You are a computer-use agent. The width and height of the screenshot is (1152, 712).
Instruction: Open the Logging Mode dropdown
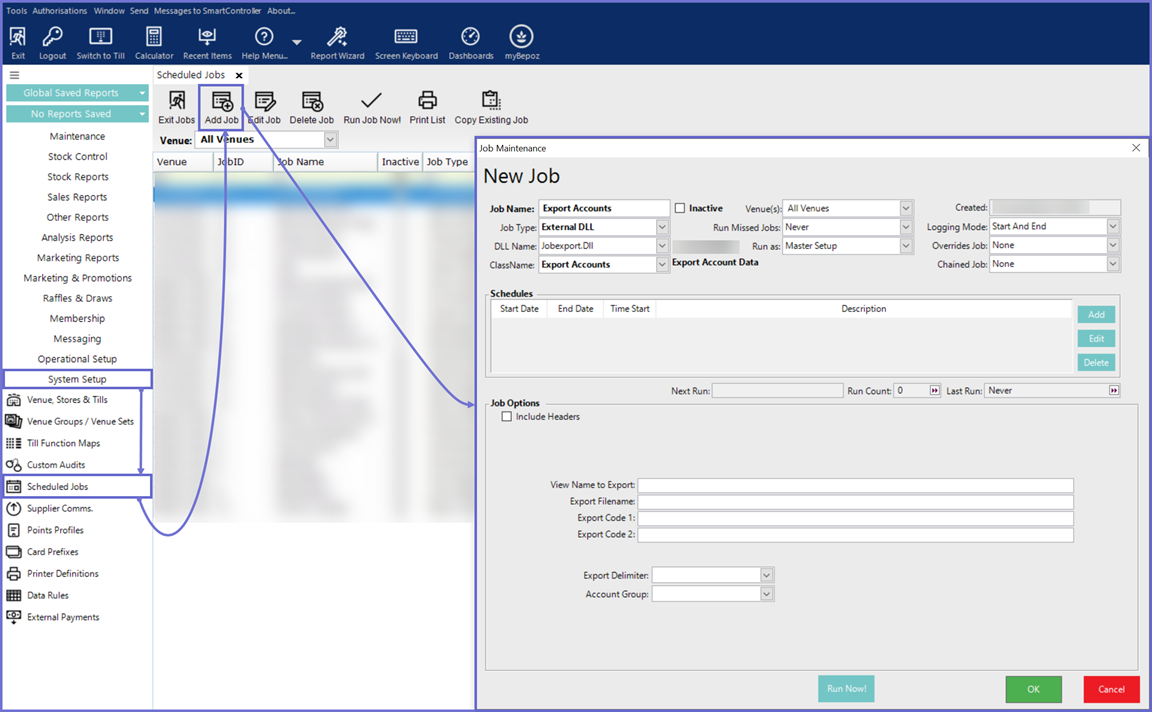coord(1113,227)
